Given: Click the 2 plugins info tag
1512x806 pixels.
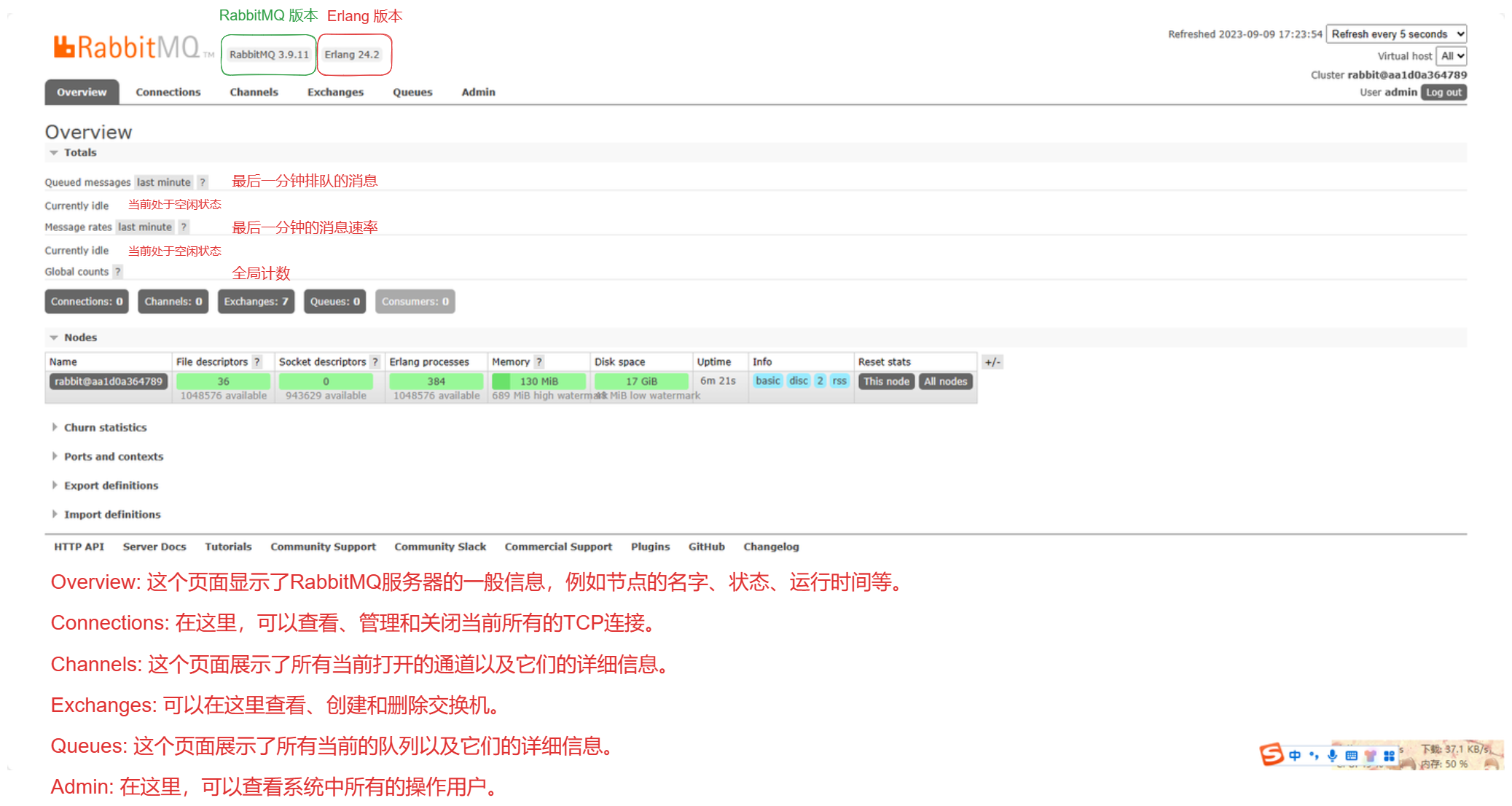Looking at the screenshot, I should coord(820,380).
